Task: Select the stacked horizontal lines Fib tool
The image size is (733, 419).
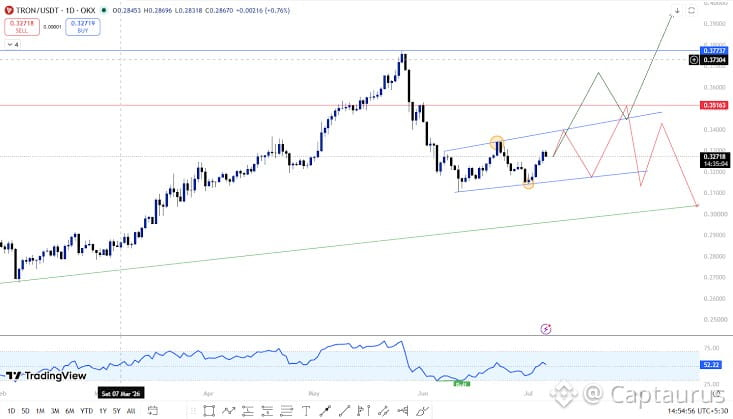Action: tap(287, 411)
